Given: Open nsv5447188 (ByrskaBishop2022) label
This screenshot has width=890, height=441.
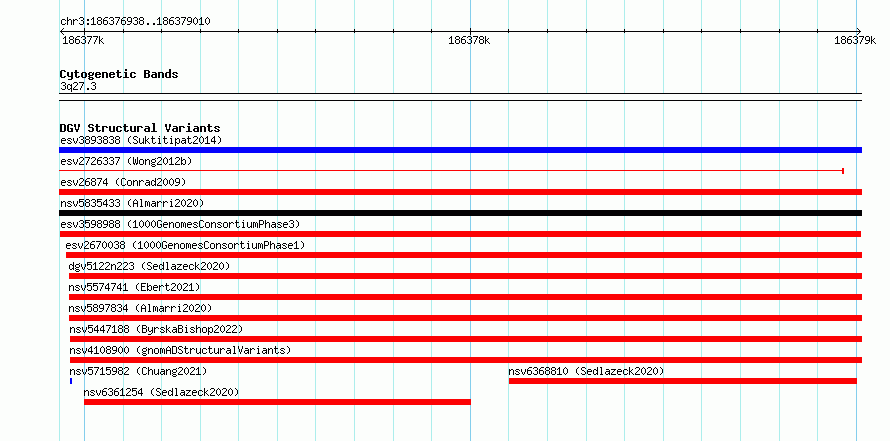Looking at the screenshot, I should click(156, 329).
